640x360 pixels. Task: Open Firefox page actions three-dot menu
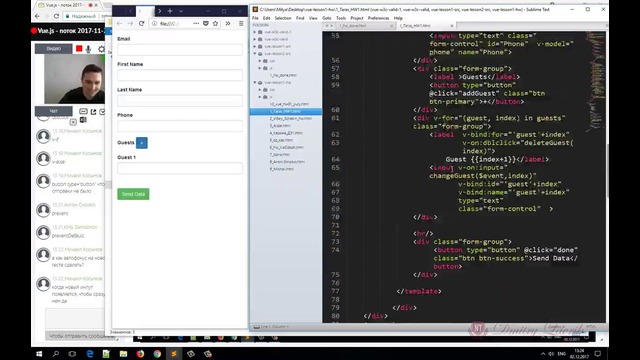(196, 23)
